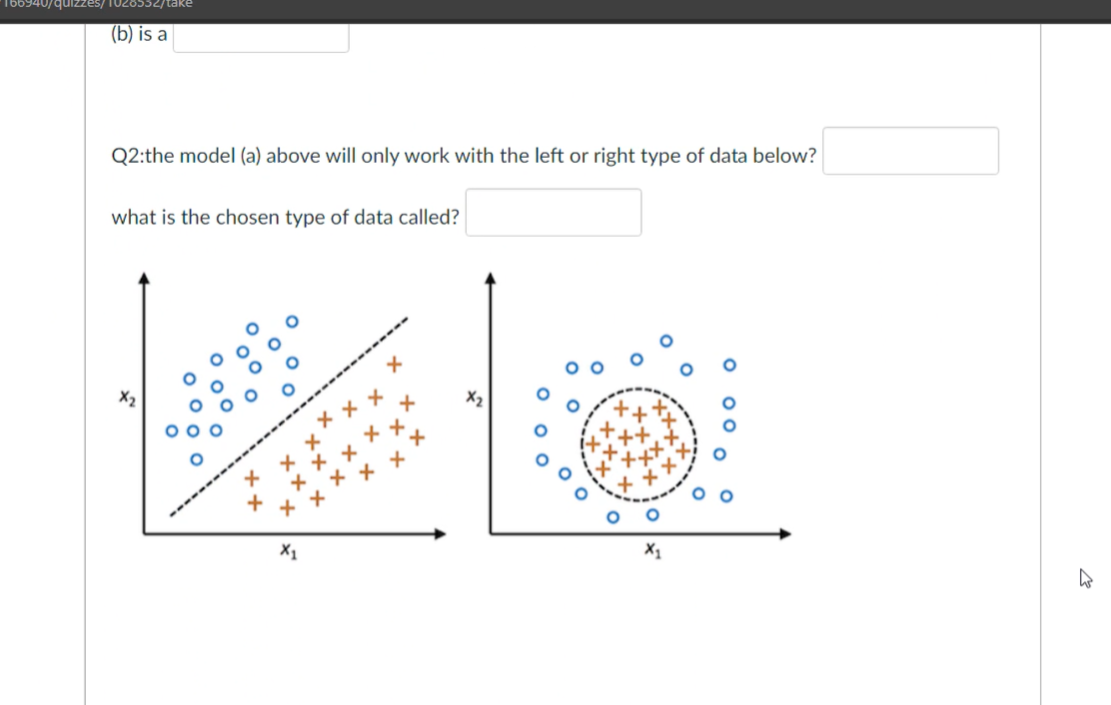Click the "chosen type of data called" answer box

click(x=553, y=212)
